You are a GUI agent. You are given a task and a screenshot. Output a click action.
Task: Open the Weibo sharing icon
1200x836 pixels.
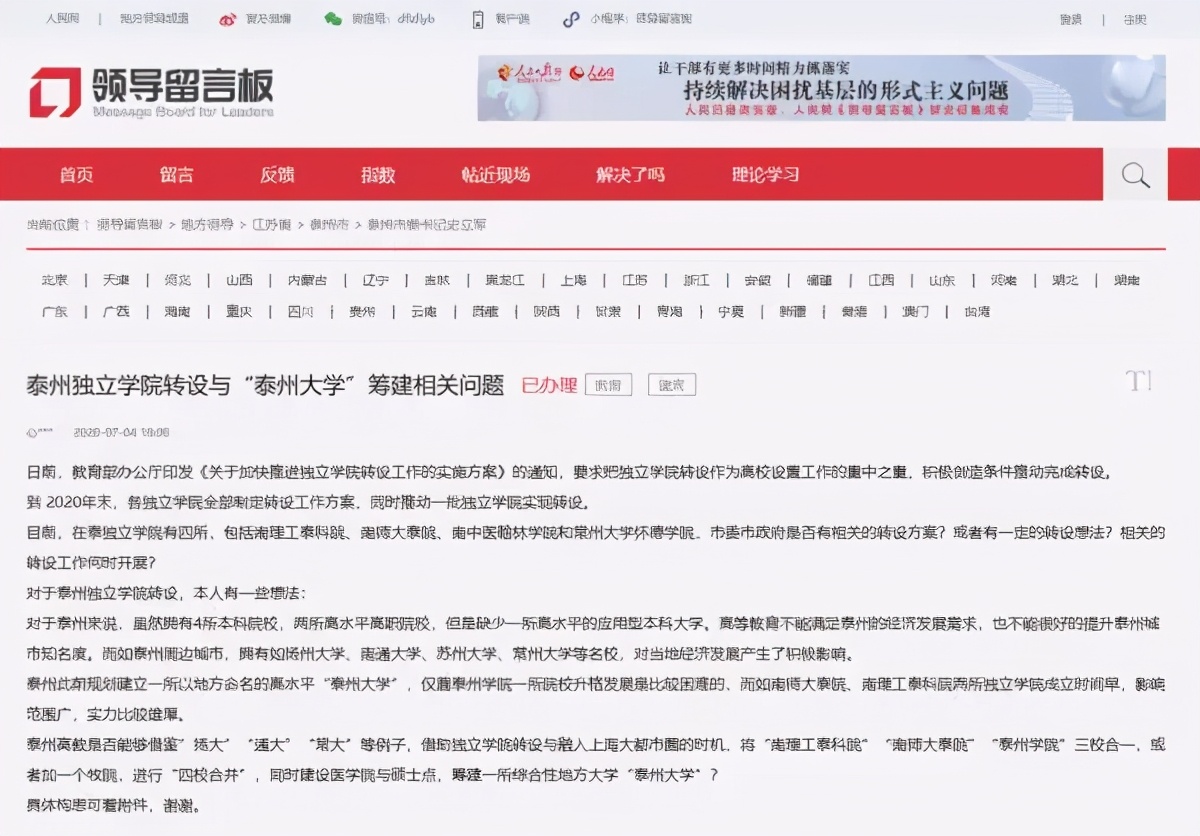point(228,18)
